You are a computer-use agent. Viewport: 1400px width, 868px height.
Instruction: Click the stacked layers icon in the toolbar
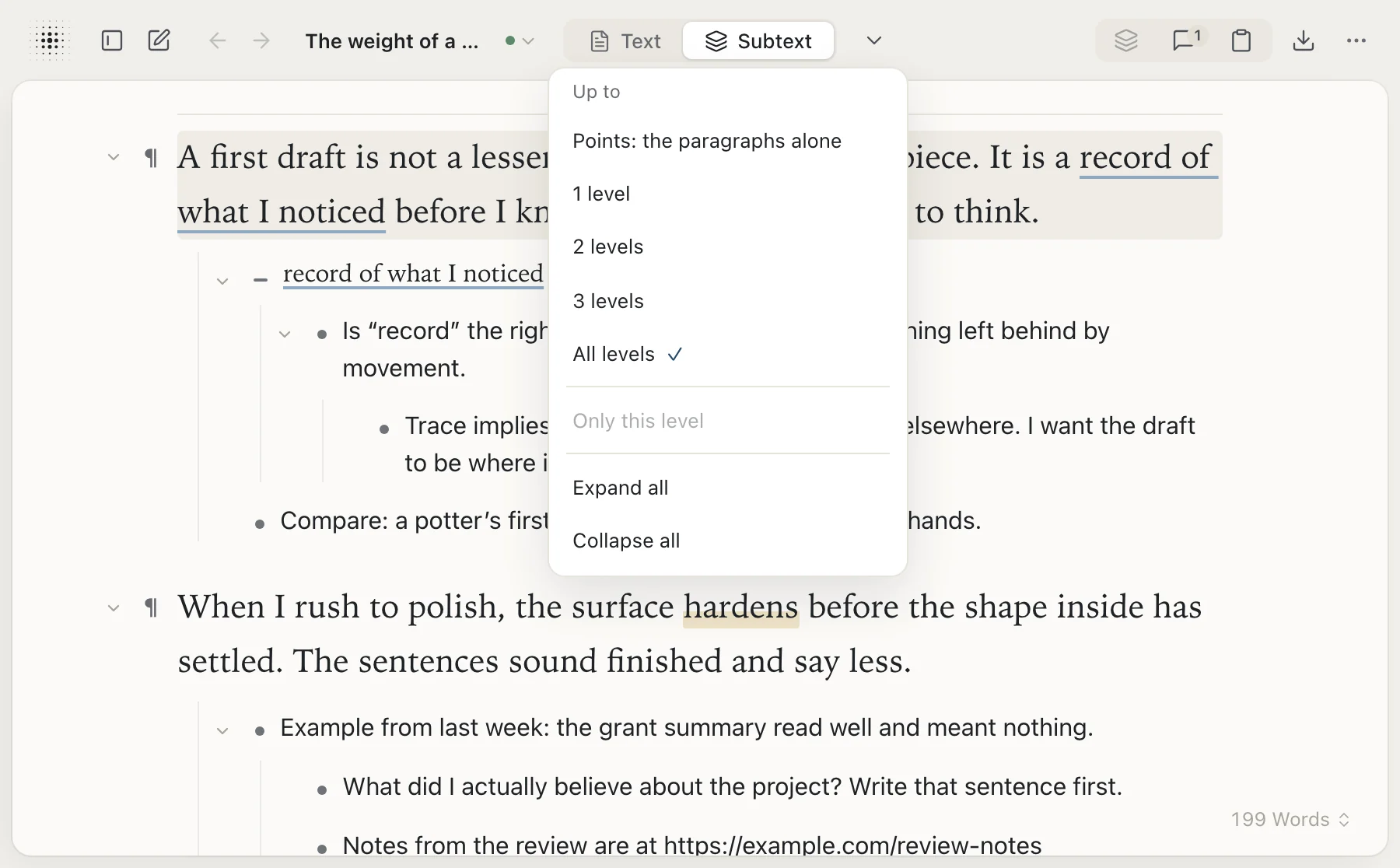point(1126,40)
